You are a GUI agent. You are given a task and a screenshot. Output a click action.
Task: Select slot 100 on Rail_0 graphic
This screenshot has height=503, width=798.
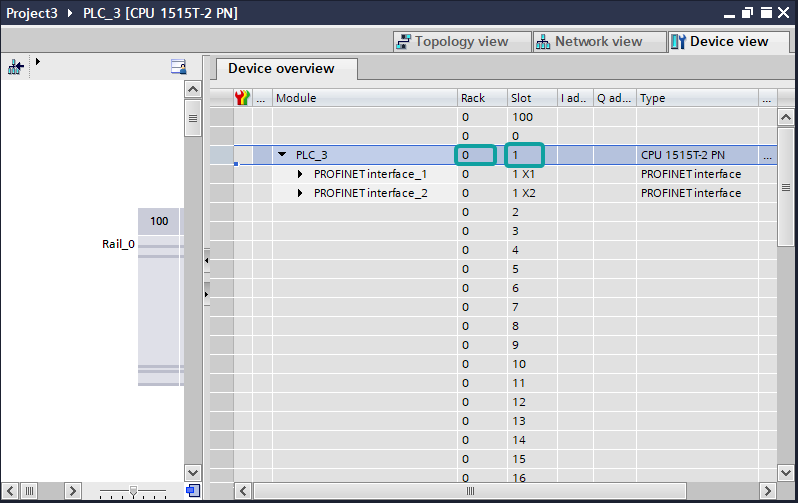(159, 221)
